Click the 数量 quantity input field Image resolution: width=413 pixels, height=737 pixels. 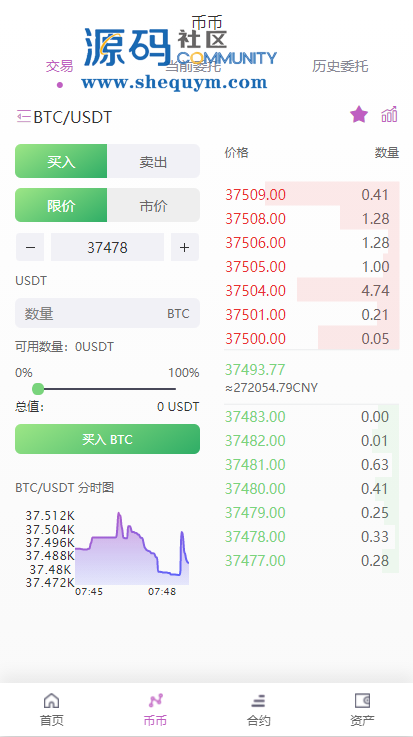pos(108,313)
